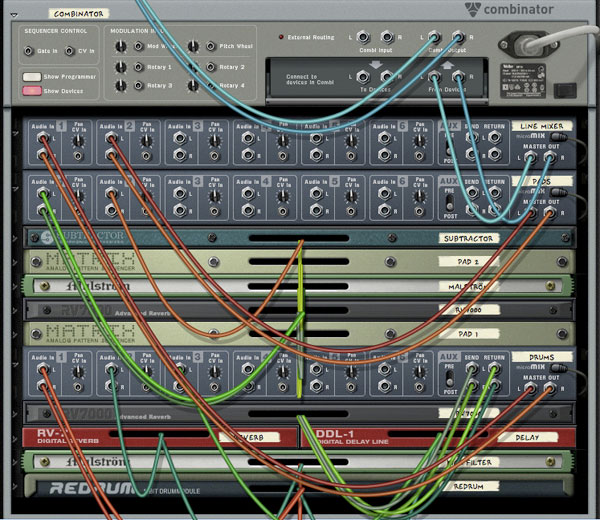This screenshot has width=600, height=520.
Task: Adjust the Rotary 1 CV trim knob
Action: 121,67
